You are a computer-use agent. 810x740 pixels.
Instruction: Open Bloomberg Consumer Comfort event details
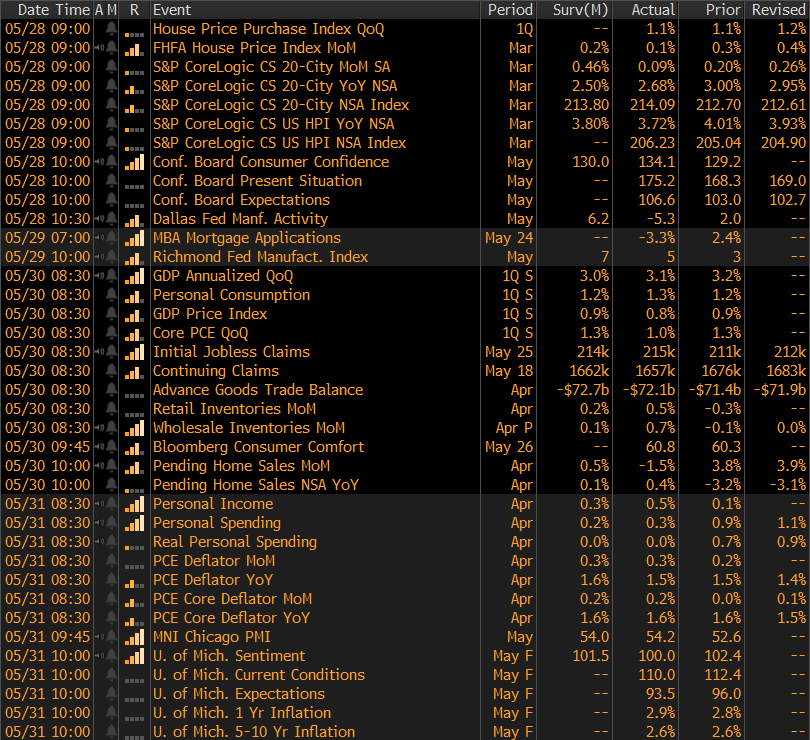[x=258, y=447]
